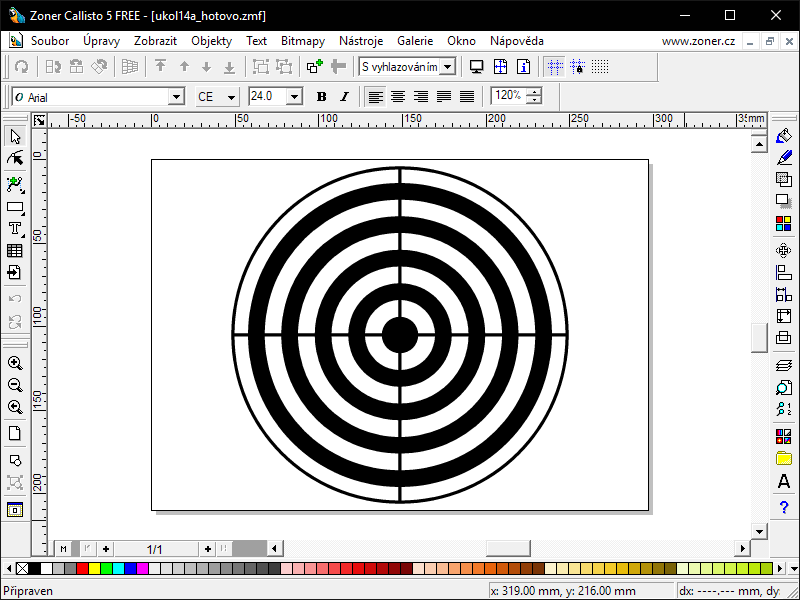The width and height of the screenshot is (800, 600).
Task: Open the pen outline settings icon
Action: (x=784, y=158)
